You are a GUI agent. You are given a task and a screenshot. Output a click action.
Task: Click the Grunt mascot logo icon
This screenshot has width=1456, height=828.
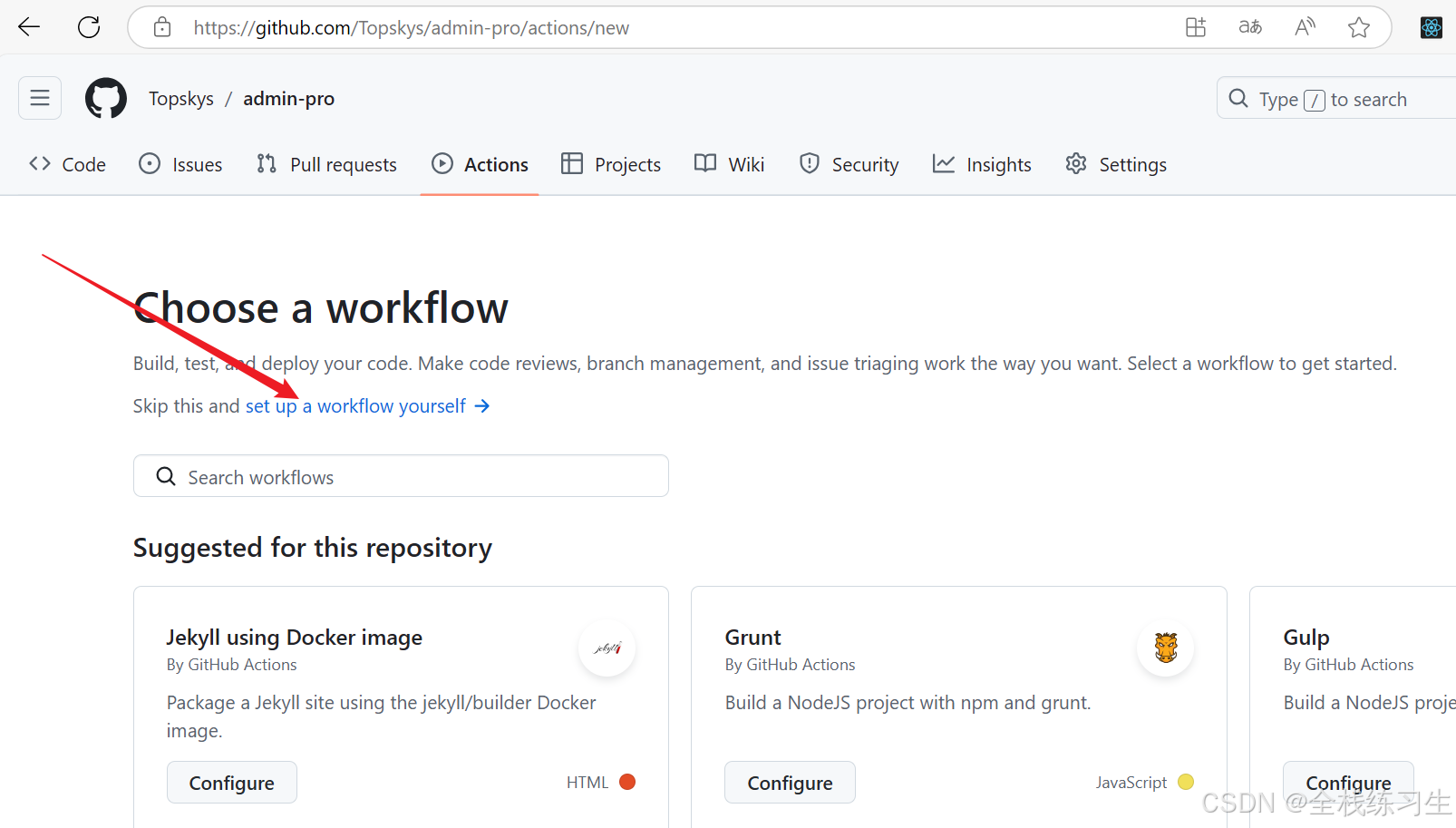coord(1166,648)
